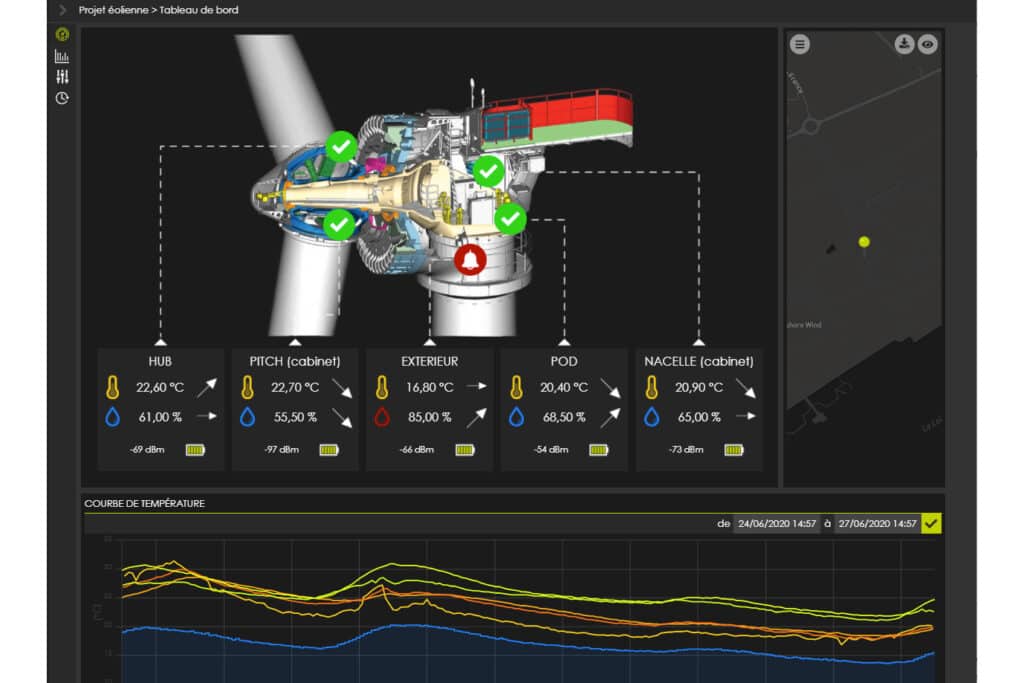This screenshot has height=683, width=1024.
Task: Confirm date range with yellow check button
Action: tap(931, 524)
